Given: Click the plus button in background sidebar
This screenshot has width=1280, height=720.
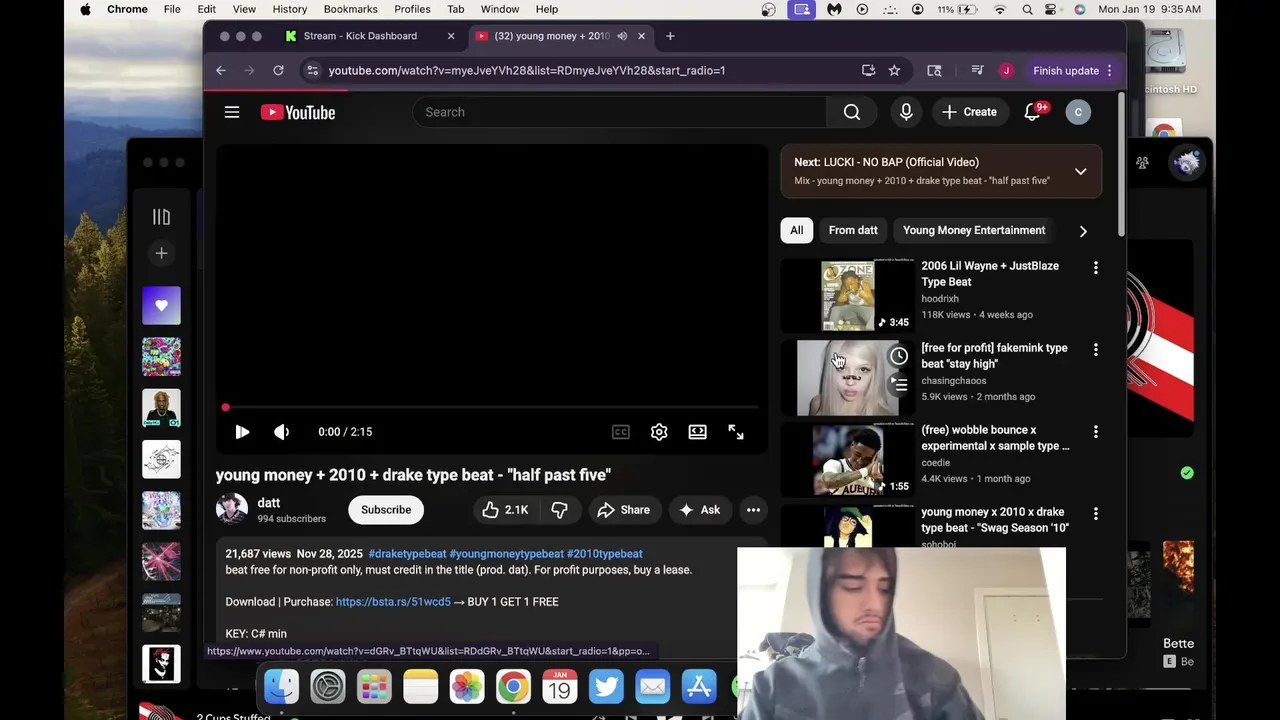Looking at the screenshot, I should [x=161, y=253].
